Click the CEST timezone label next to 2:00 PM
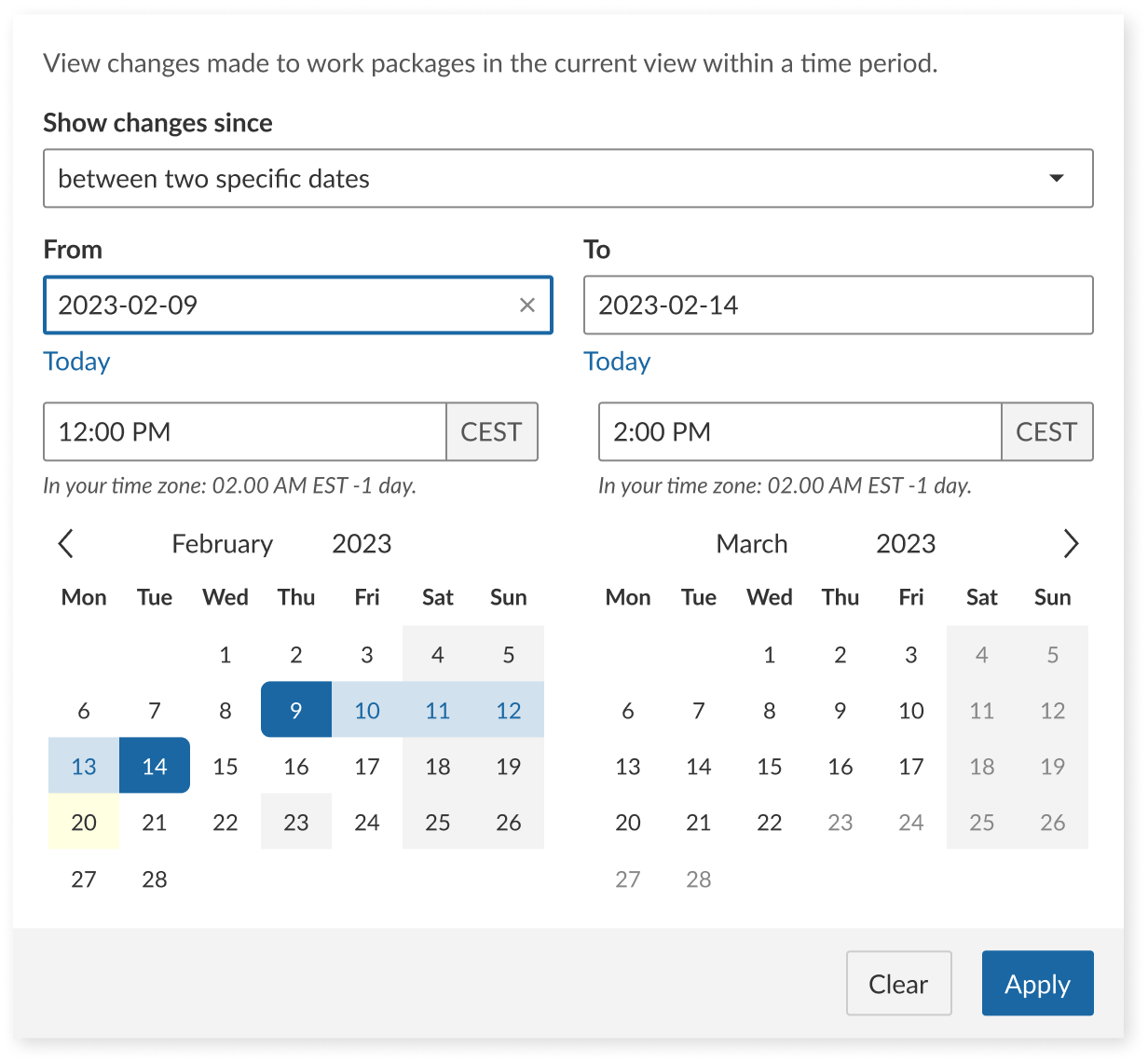1148x1062 pixels. click(x=1046, y=431)
